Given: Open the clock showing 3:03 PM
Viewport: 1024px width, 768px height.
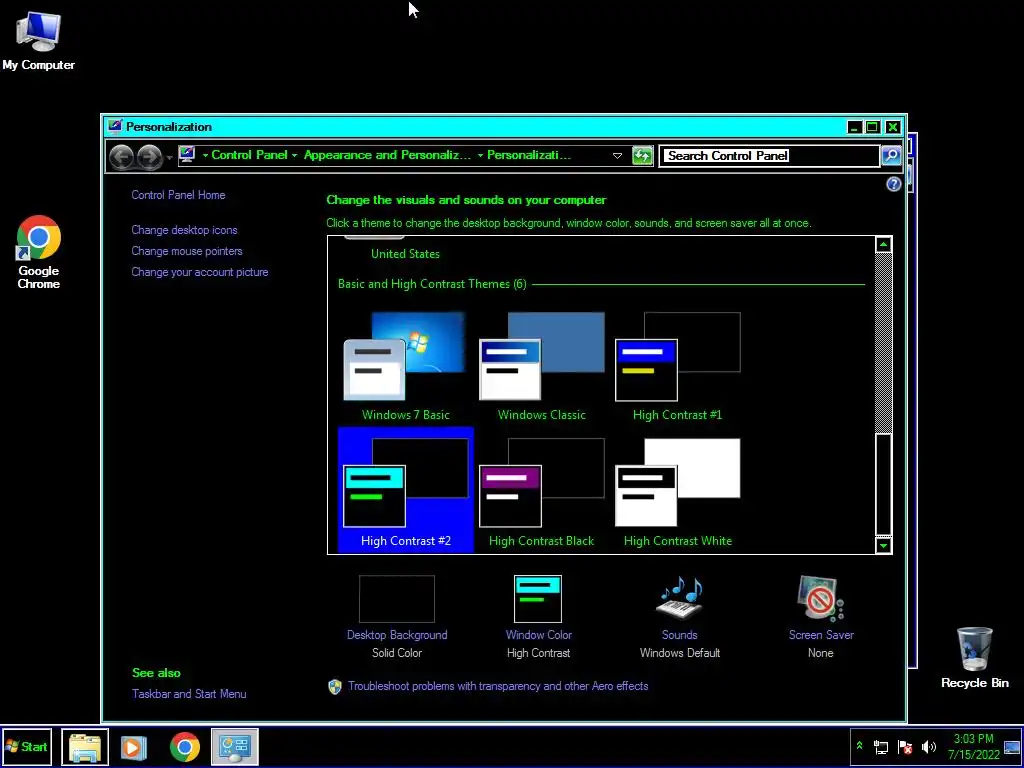Looking at the screenshot, I should [x=974, y=746].
